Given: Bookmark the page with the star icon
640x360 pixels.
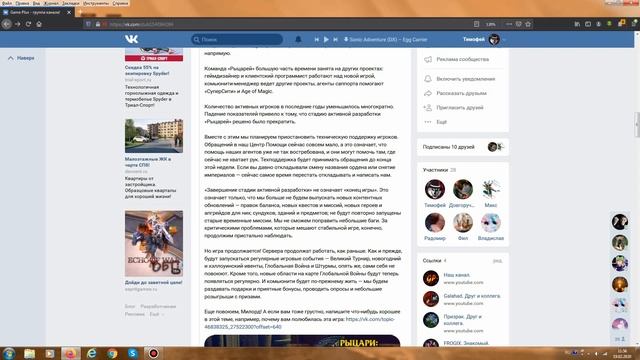Looking at the screenshot, I should coord(528,24).
